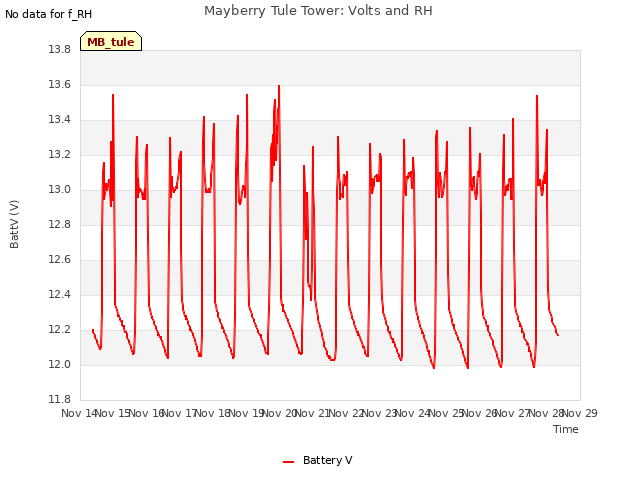Click the BattV (V) y-axis label
Viewport: 640px width, 480px height.
(14, 224)
